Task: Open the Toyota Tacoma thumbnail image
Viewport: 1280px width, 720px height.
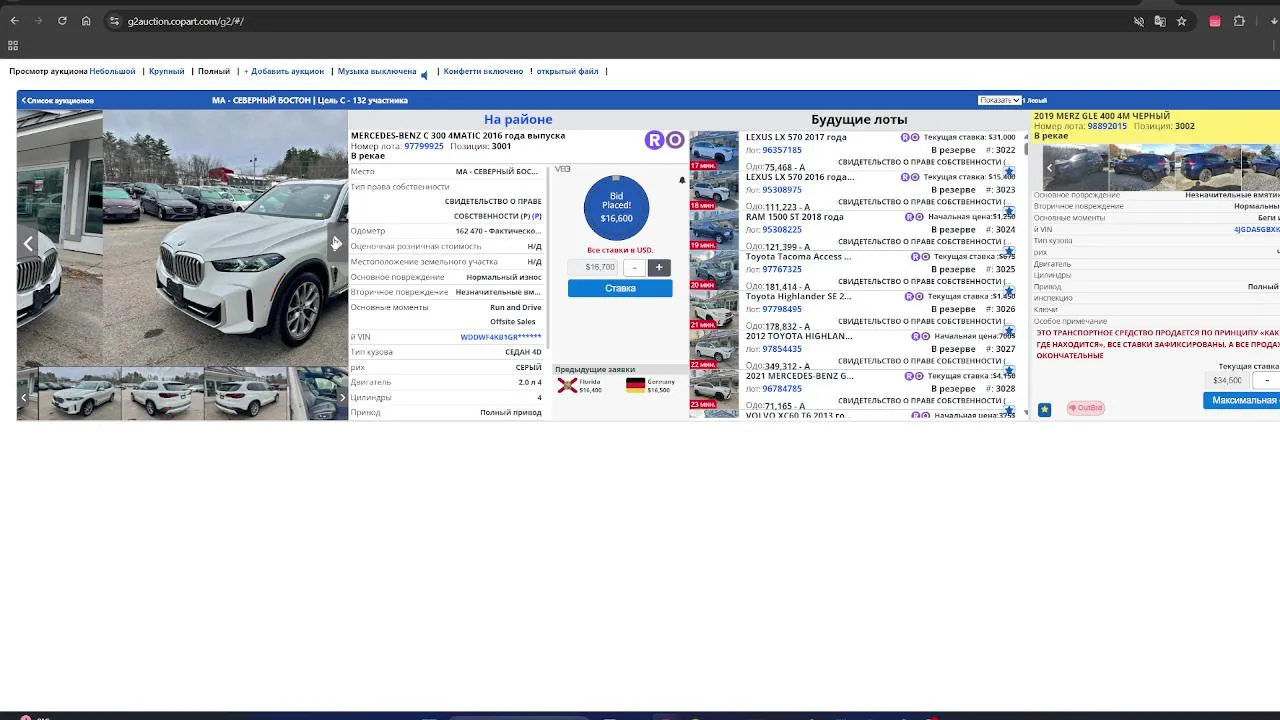Action: click(714, 269)
